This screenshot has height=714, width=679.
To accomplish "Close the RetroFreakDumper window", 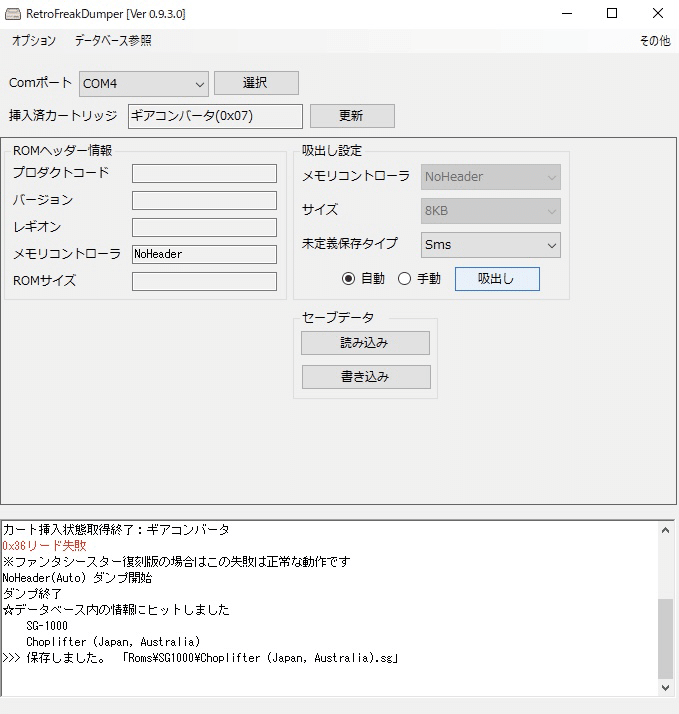I will point(658,14).
